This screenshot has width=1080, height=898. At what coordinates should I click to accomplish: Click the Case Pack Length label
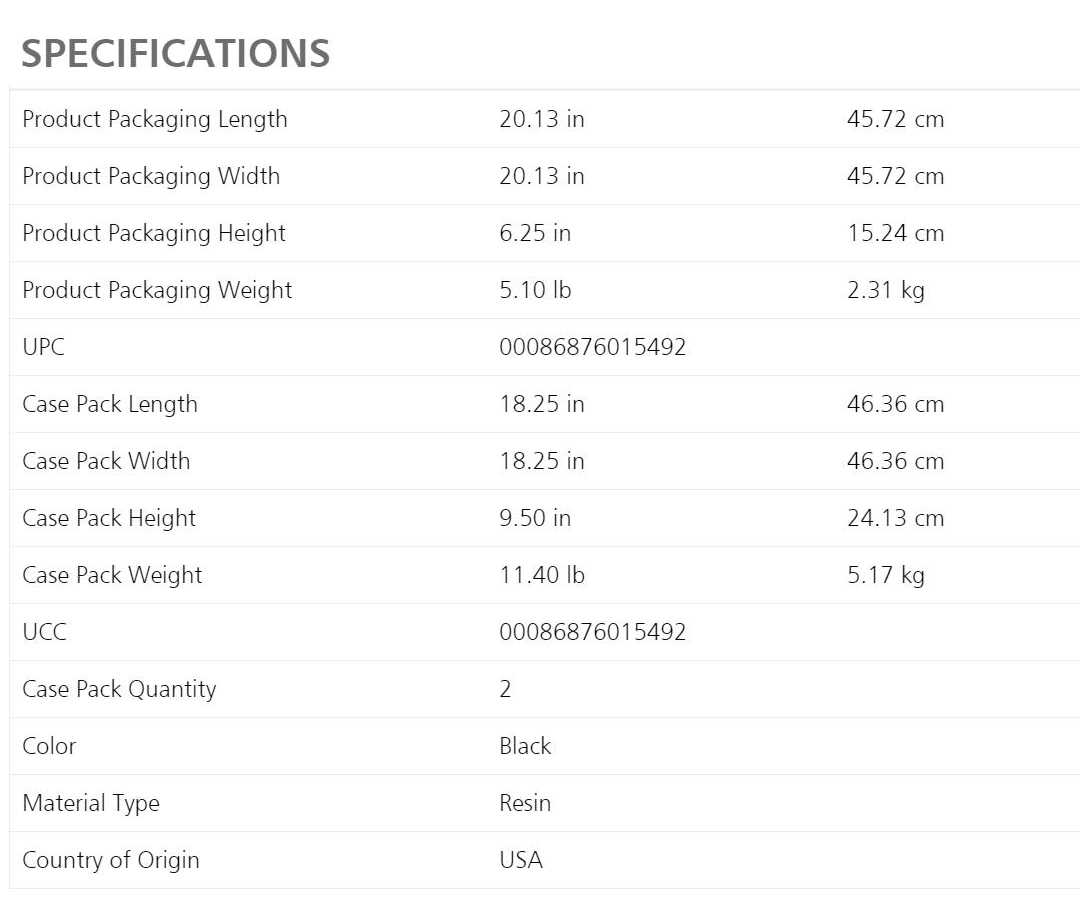(110, 404)
